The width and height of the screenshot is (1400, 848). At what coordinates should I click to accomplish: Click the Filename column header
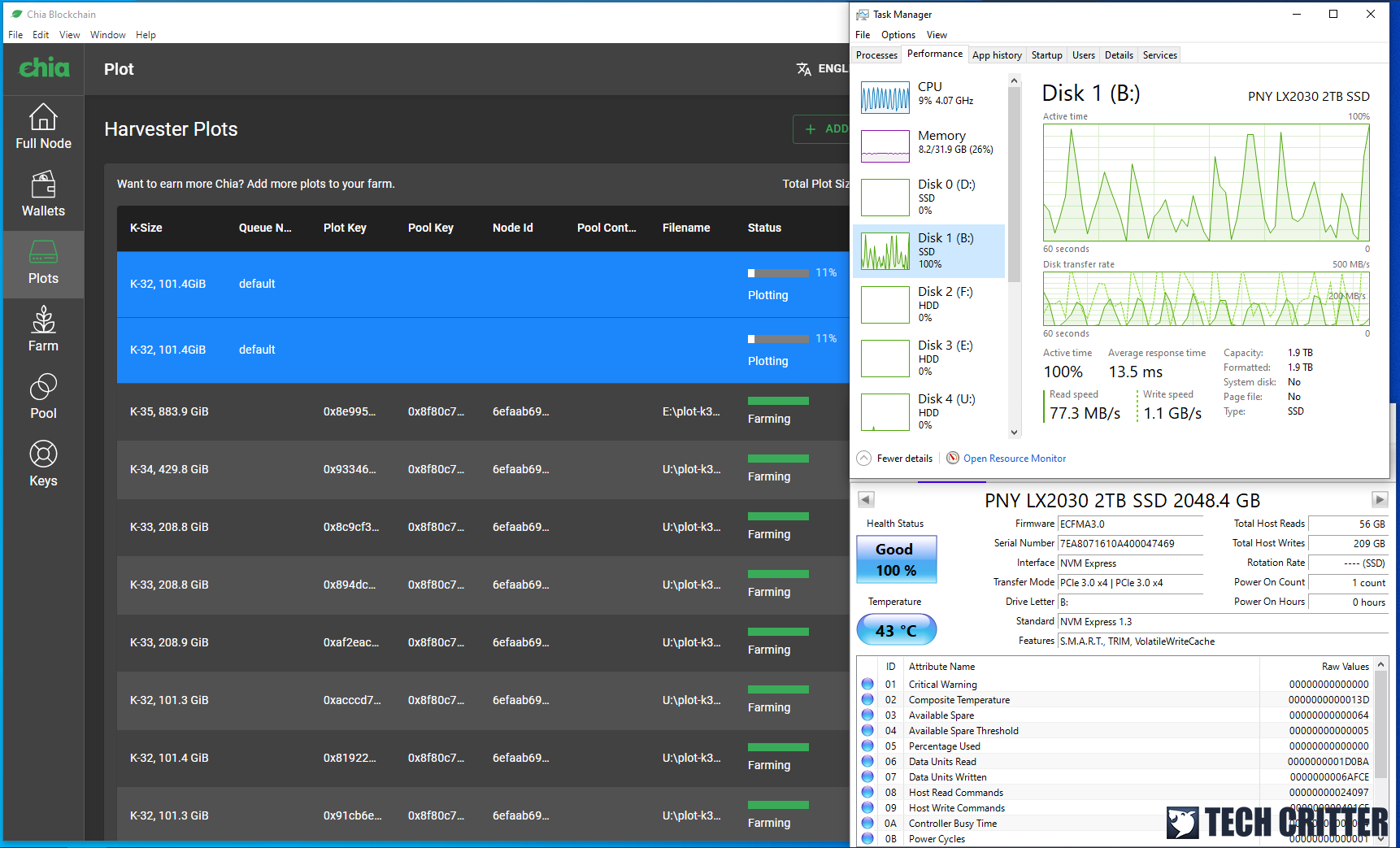click(686, 228)
